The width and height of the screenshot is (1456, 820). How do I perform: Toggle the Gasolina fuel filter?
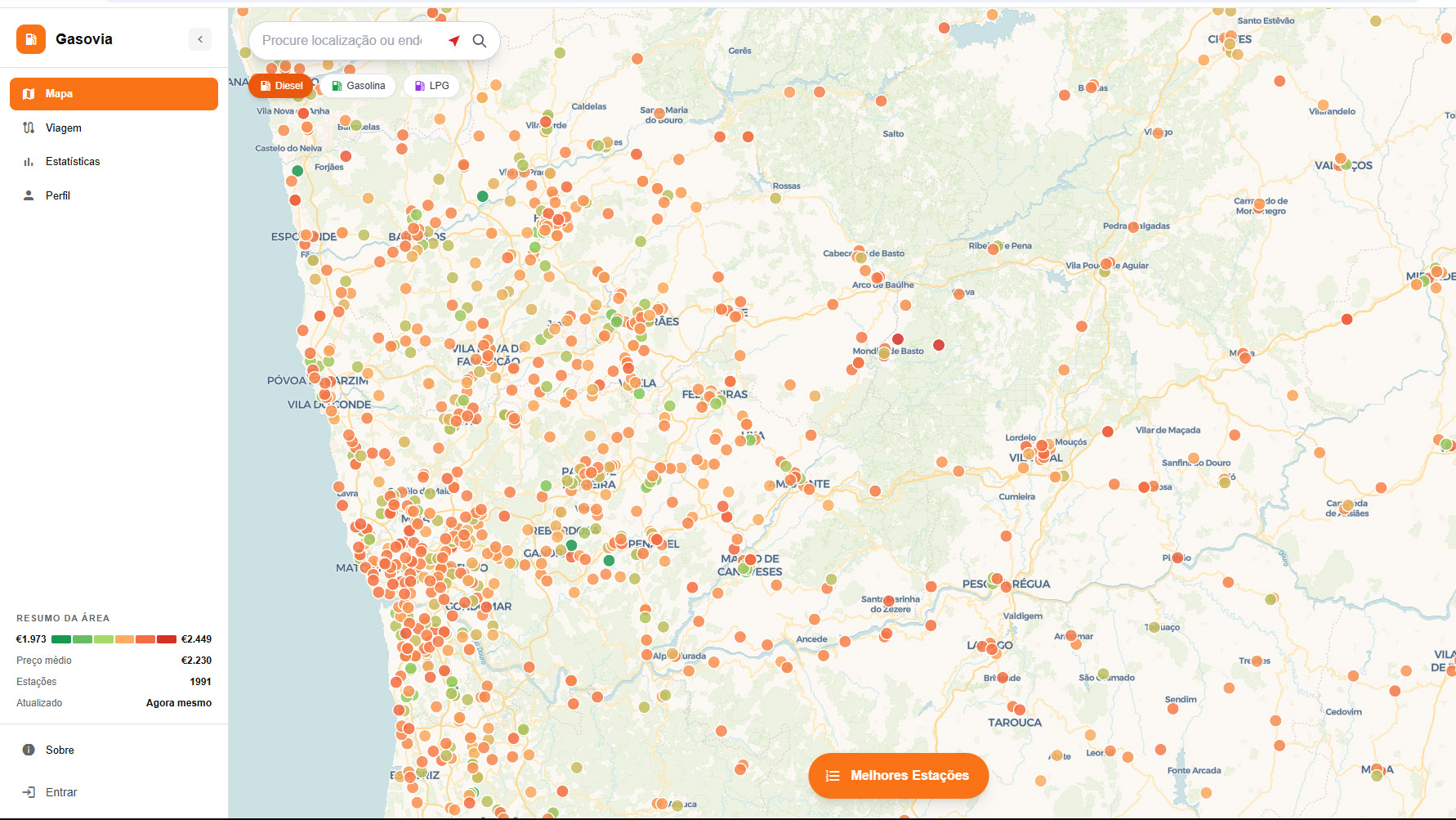[359, 86]
